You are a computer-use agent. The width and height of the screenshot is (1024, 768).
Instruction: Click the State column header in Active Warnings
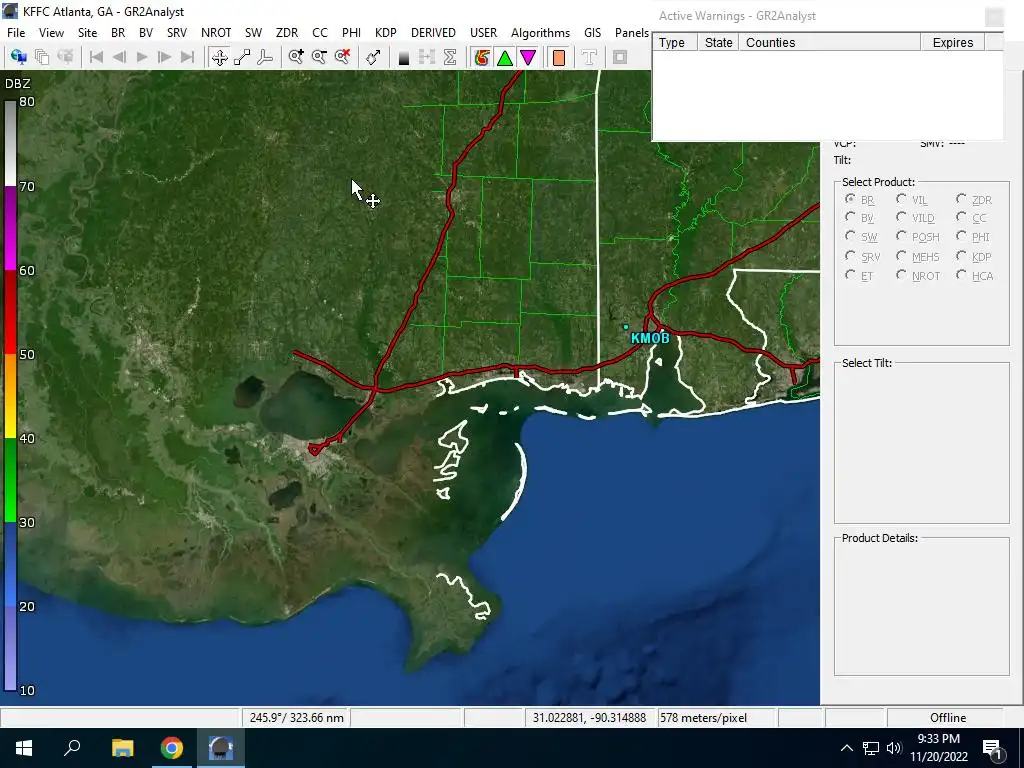(718, 42)
